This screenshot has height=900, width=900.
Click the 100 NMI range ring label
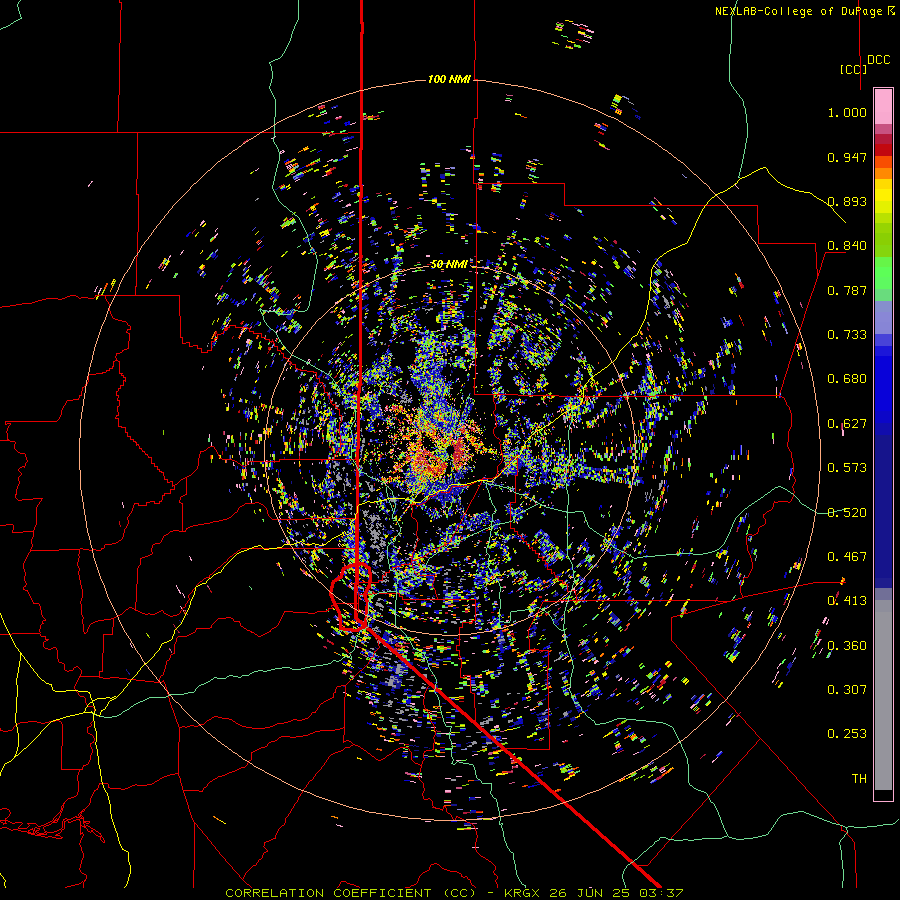coord(449,79)
